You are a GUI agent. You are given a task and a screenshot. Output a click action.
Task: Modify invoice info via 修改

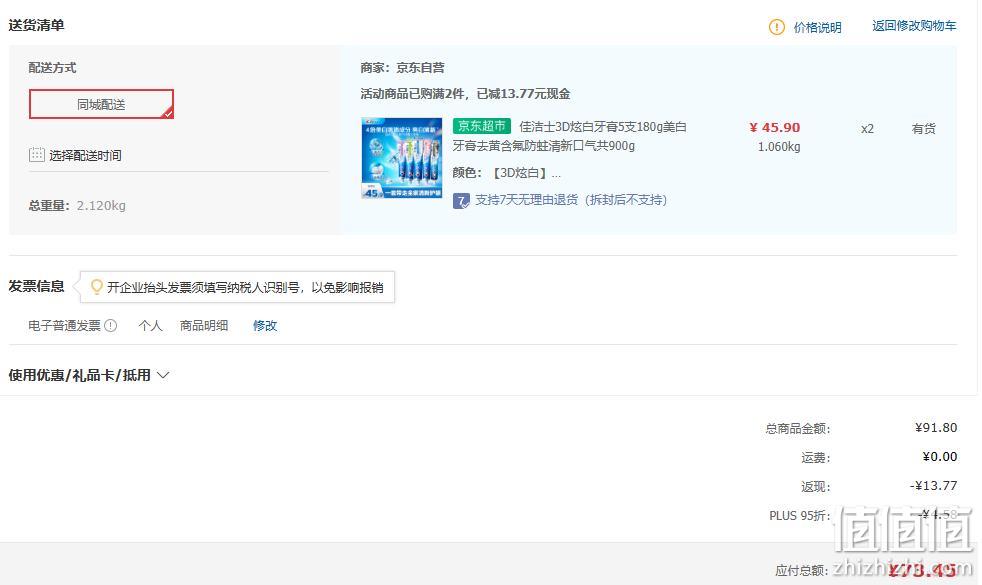pyautogui.click(x=265, y=326)
